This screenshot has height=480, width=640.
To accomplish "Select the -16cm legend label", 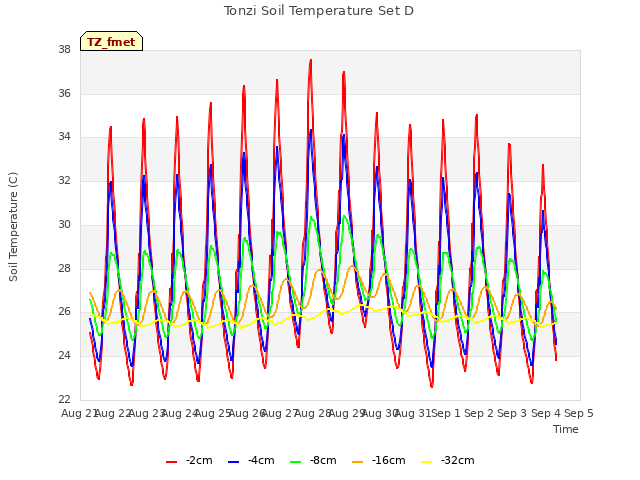I will tap(389, 460).
